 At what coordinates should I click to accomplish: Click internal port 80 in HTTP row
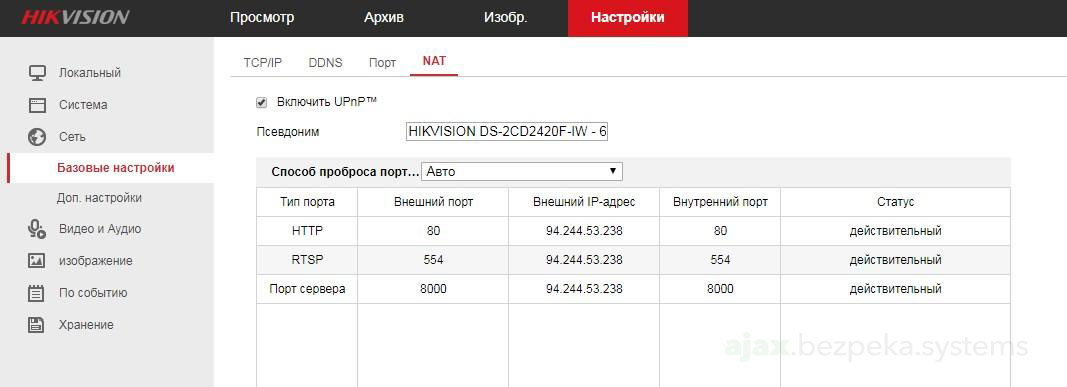[720, 231]
